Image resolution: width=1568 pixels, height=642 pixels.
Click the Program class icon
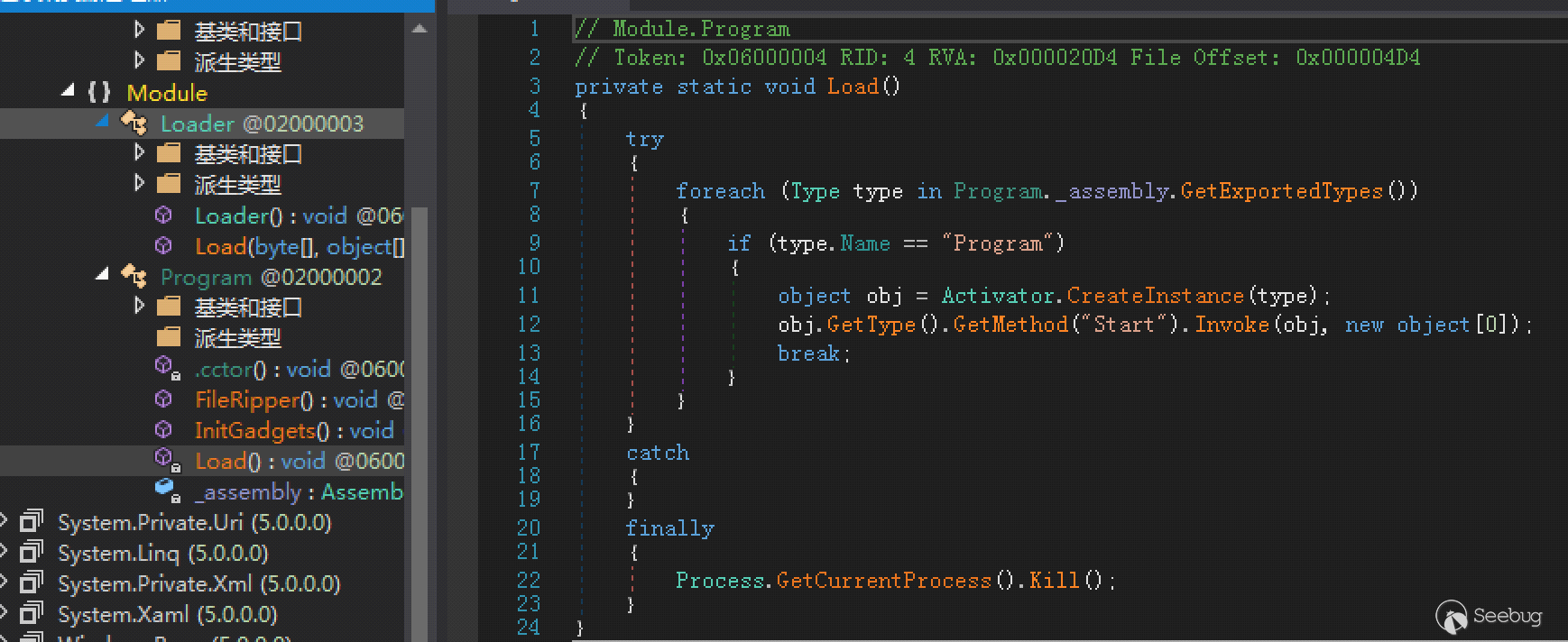134,277
